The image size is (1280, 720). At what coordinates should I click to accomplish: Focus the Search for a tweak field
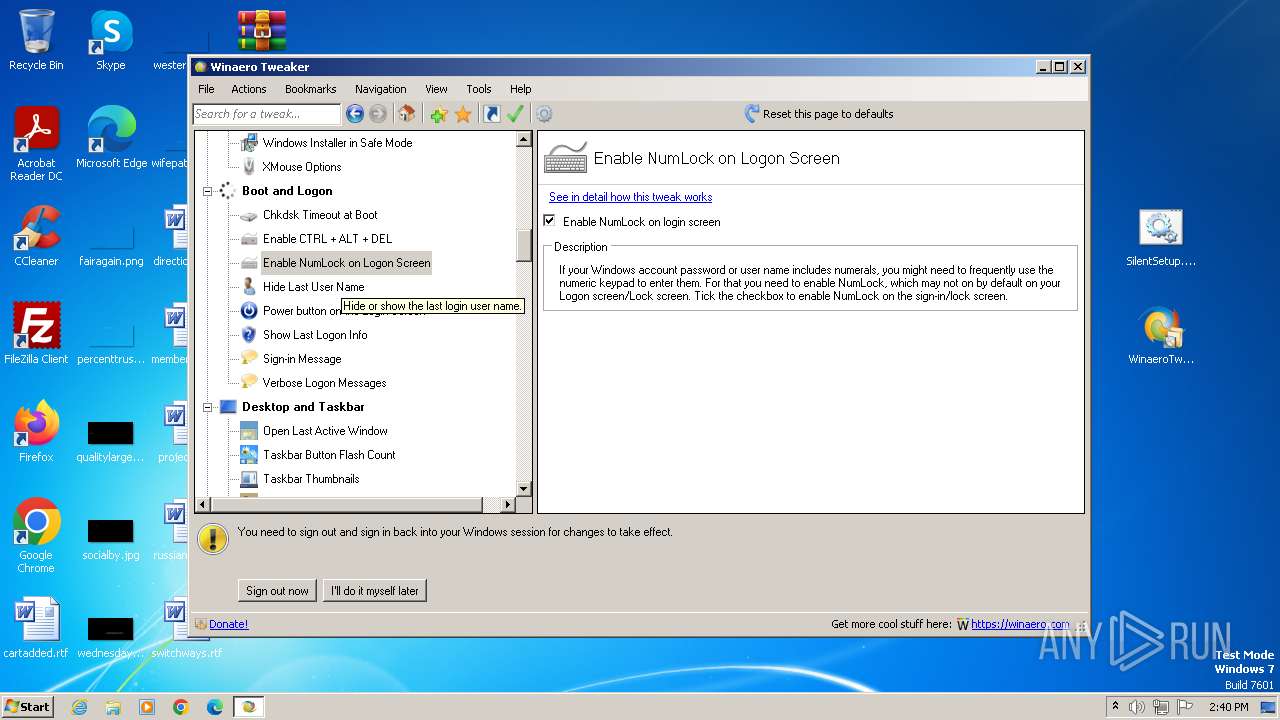click(x=267, y=114)
